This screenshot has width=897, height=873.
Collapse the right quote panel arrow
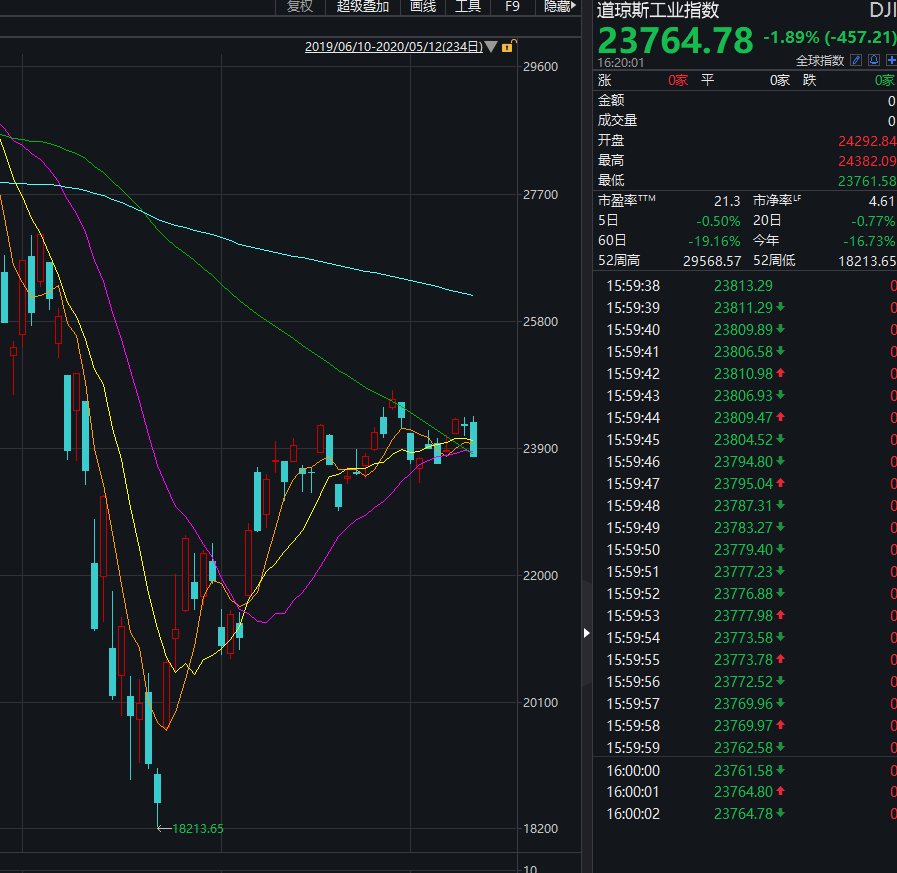(587, 632)
